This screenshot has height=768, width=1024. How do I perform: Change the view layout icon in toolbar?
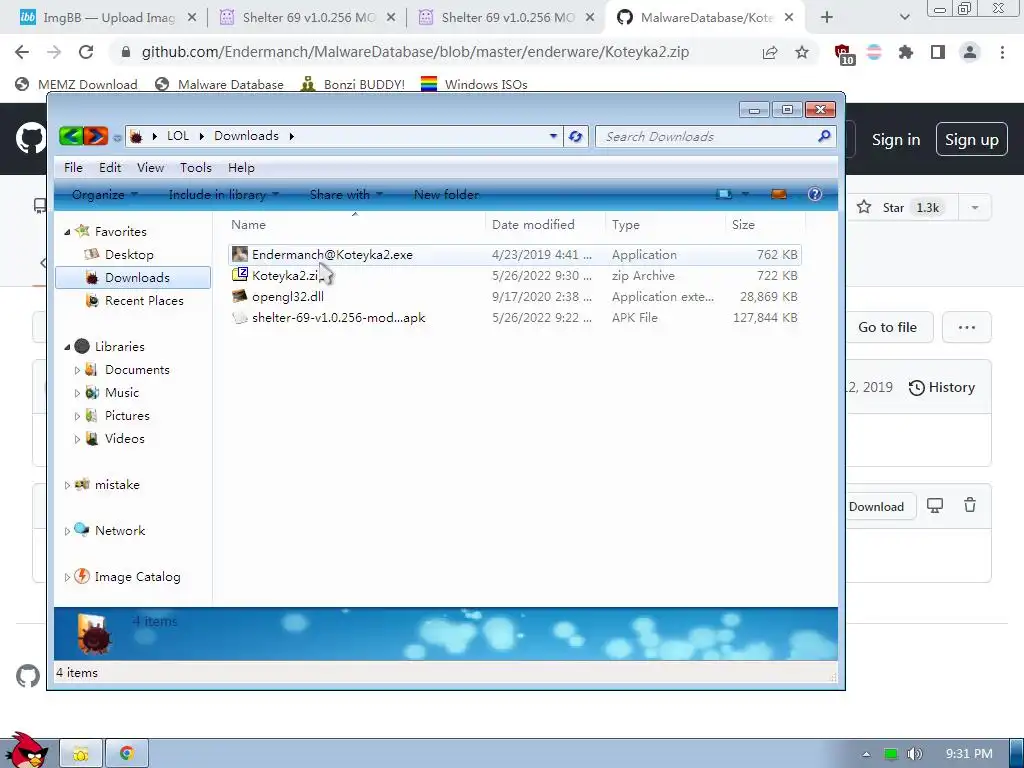click(724, 195)
